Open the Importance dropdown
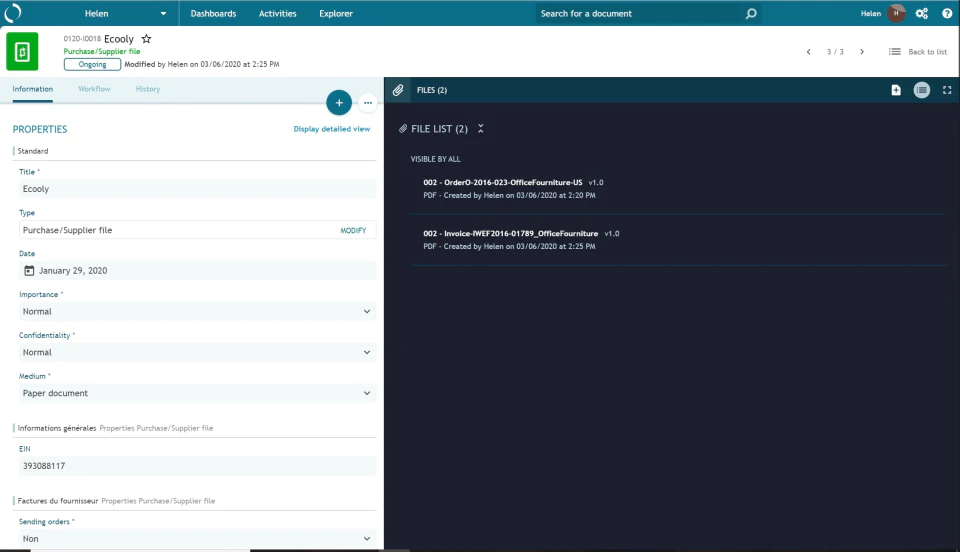This screenshot has height=552, width=960. 197,311
